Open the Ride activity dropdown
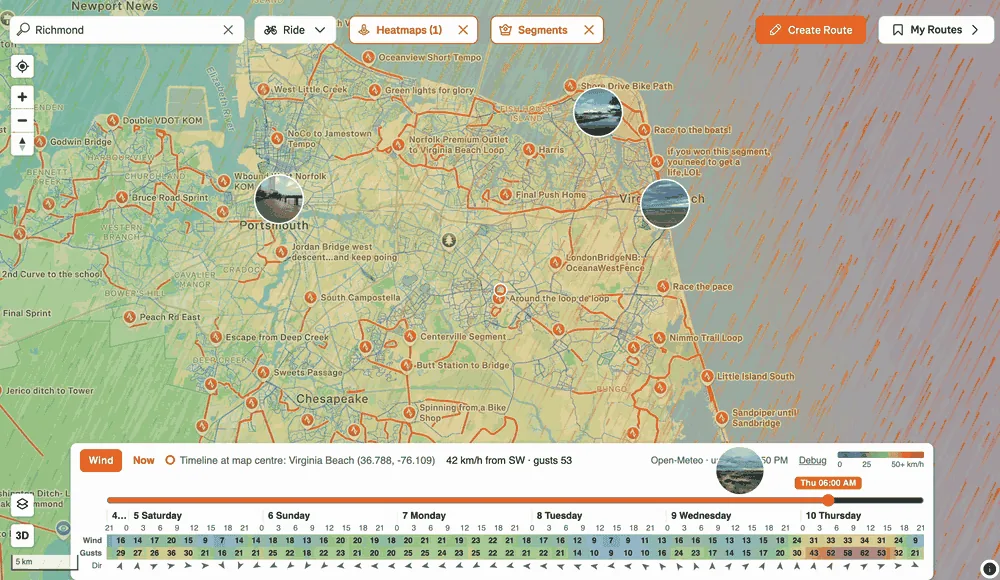 (x=295, y=30)
